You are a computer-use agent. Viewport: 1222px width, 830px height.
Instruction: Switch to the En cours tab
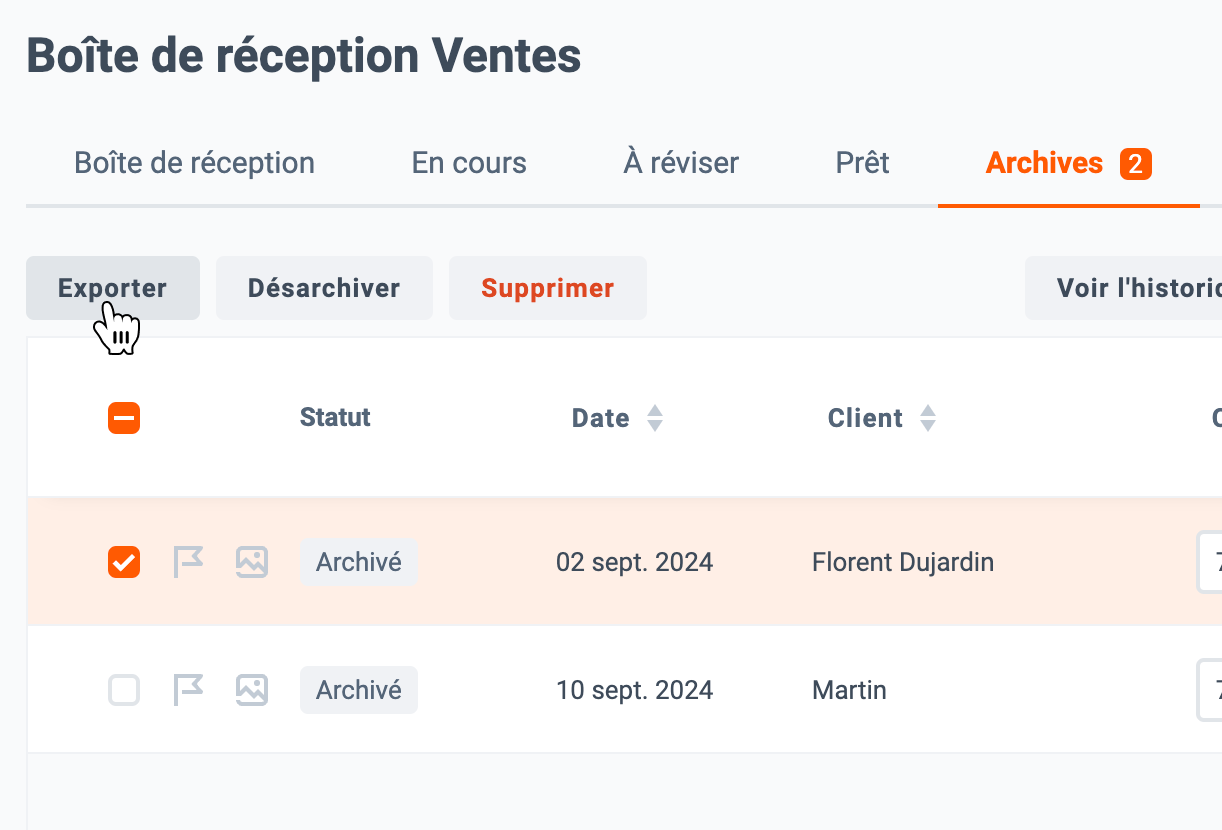coord(469,163)
